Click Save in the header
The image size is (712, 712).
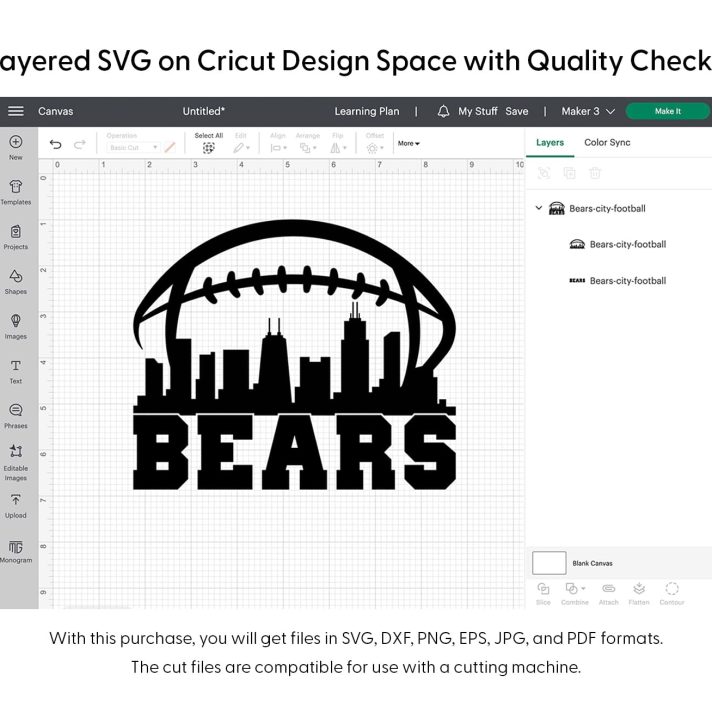tap(517, 111)
